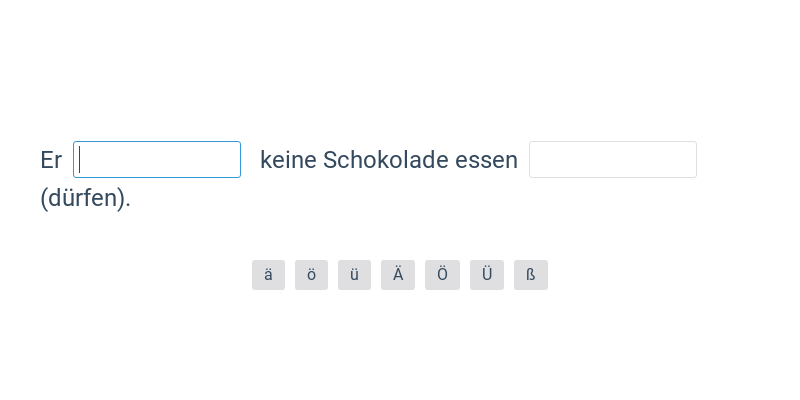Click the word 'essen'

pyautogui.click(x=486, y=160)
